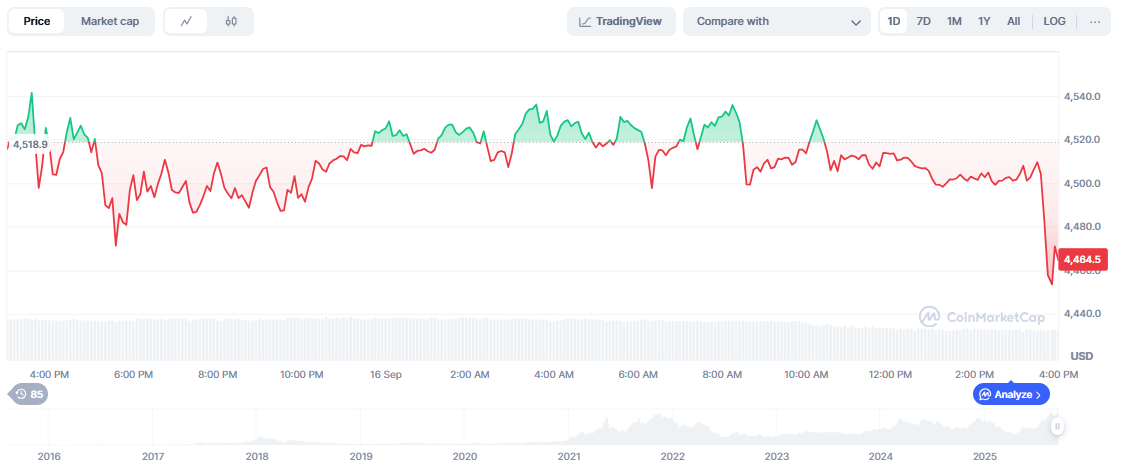The width and height of the screenshot is (1122, 468).
Task: Click the chevron arrow in Compare with
Action: [856, 22]
